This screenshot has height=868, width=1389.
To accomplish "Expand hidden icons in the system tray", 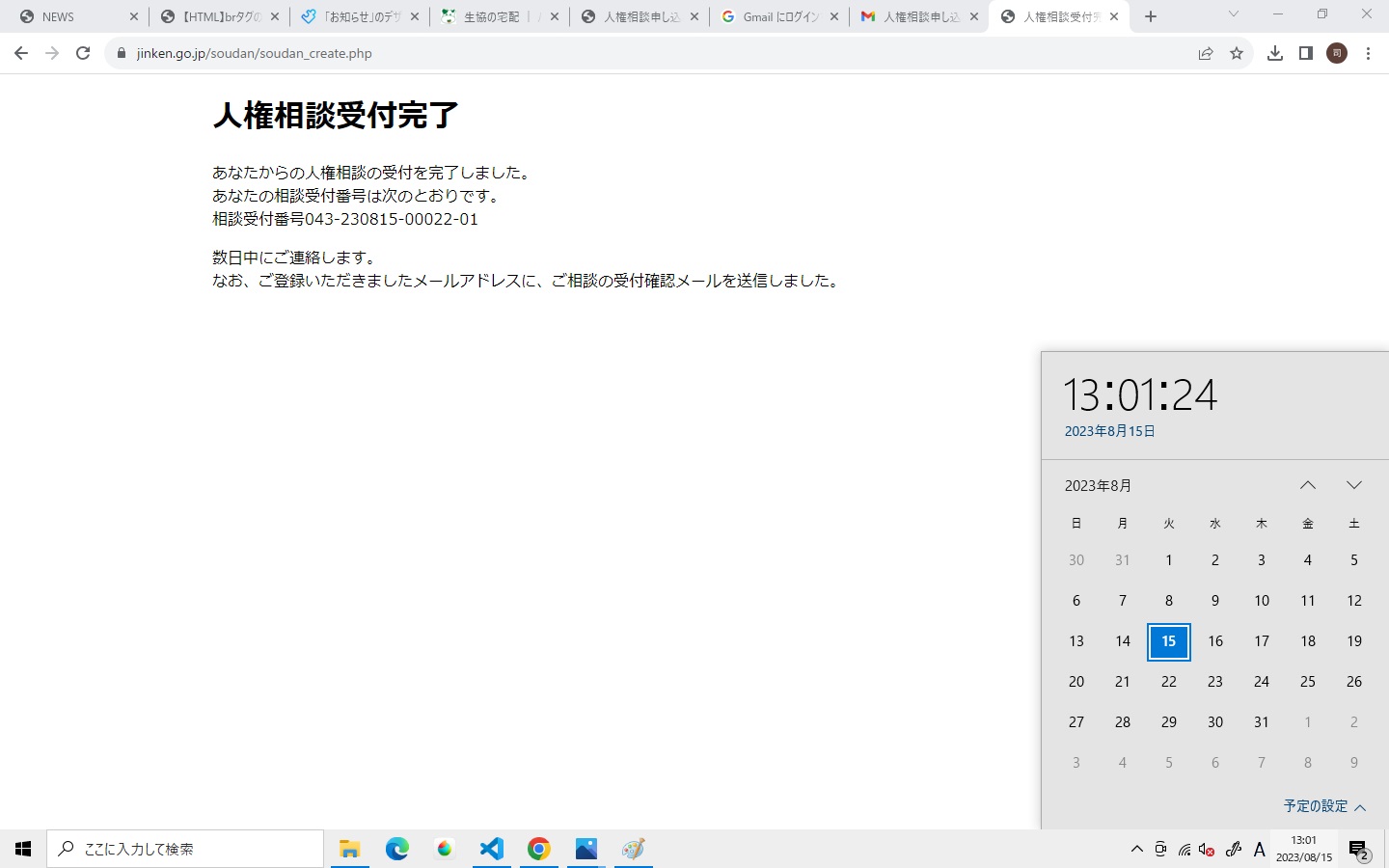I will 1136,850.
